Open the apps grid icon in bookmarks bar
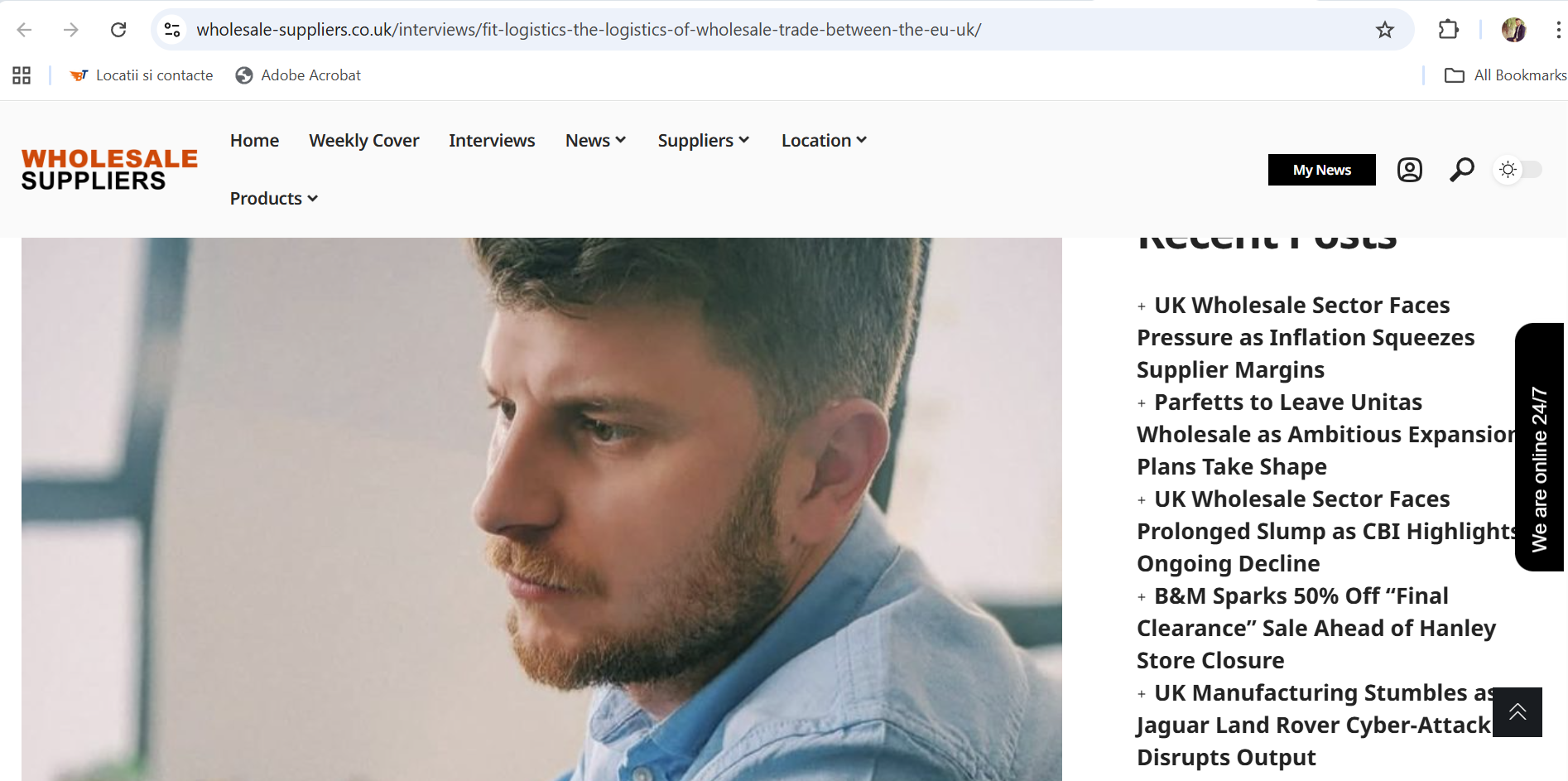Viewport: 1568px width, 781px height. [22, 75]
